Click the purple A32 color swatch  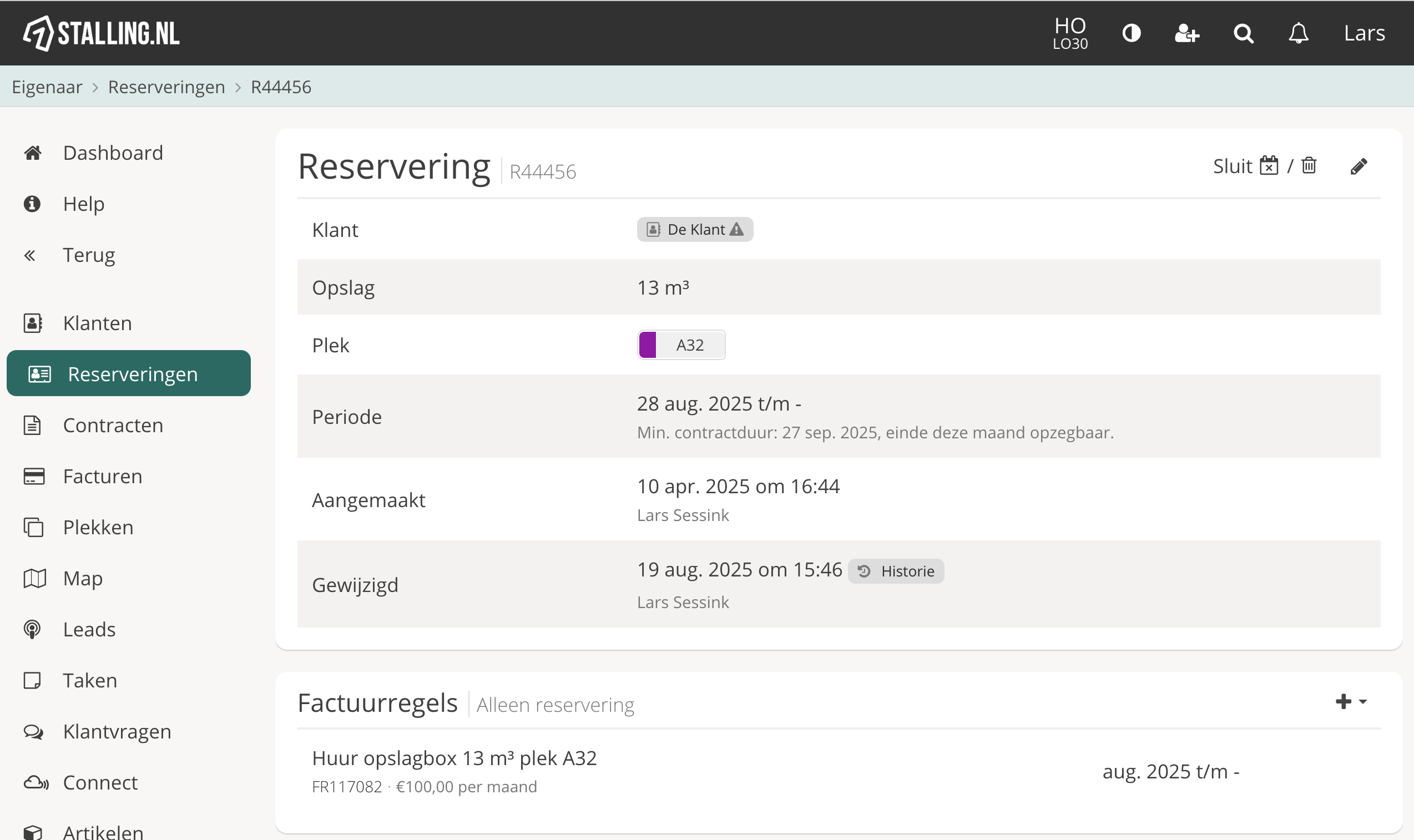coord(647,345)
